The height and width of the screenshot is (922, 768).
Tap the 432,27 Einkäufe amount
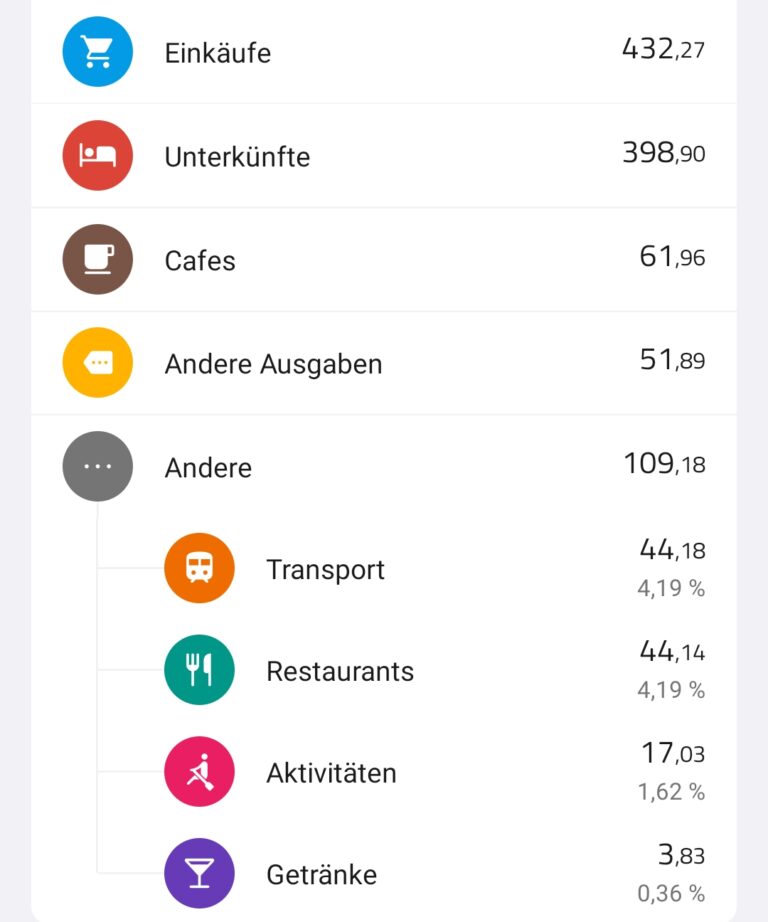click(663, 49)
